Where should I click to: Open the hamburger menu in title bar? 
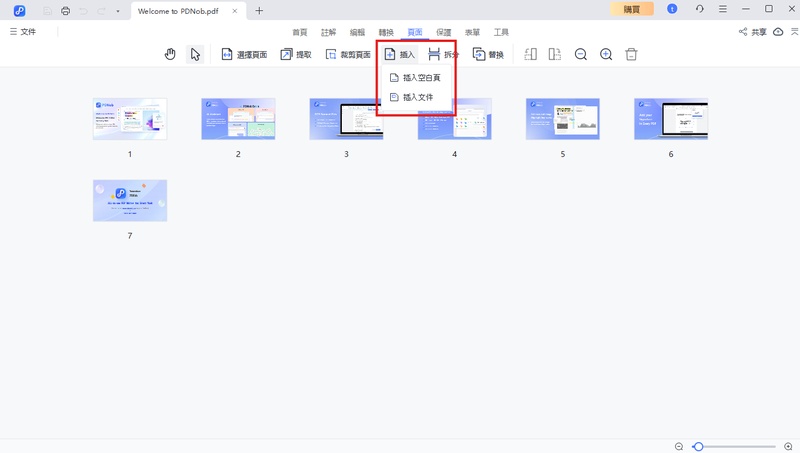722,9
